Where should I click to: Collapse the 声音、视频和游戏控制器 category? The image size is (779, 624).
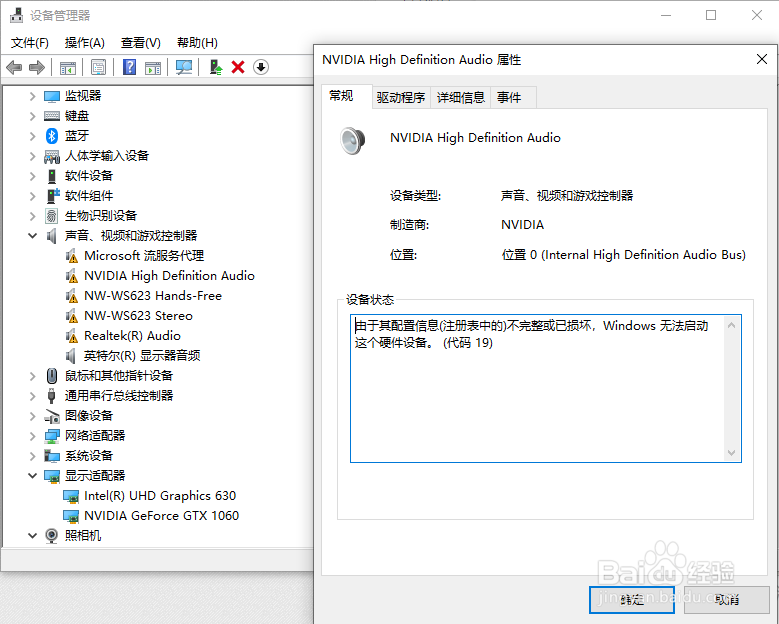click(32, 235)
